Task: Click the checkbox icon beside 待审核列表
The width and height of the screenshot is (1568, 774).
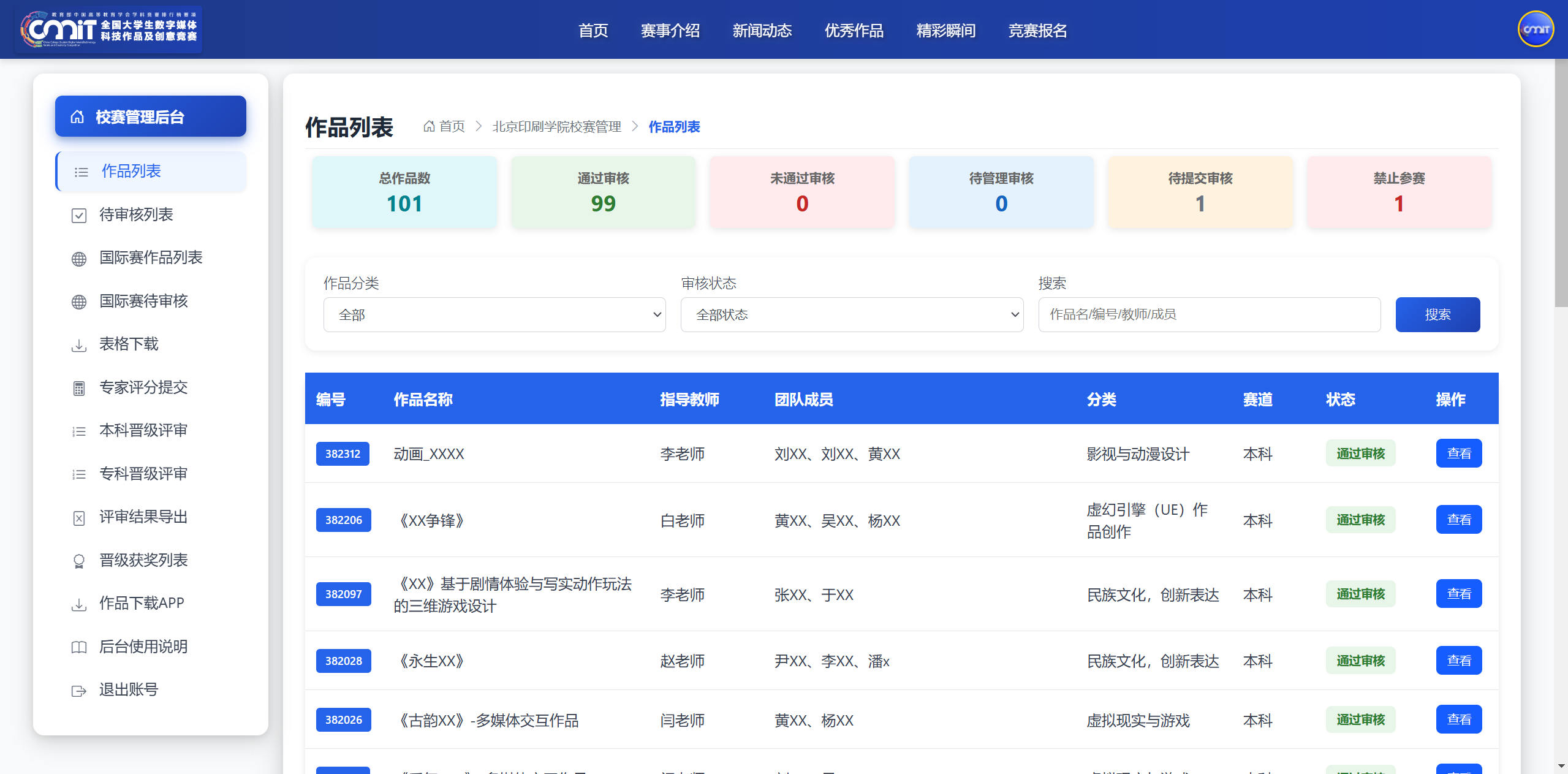Action: (79, 215)
